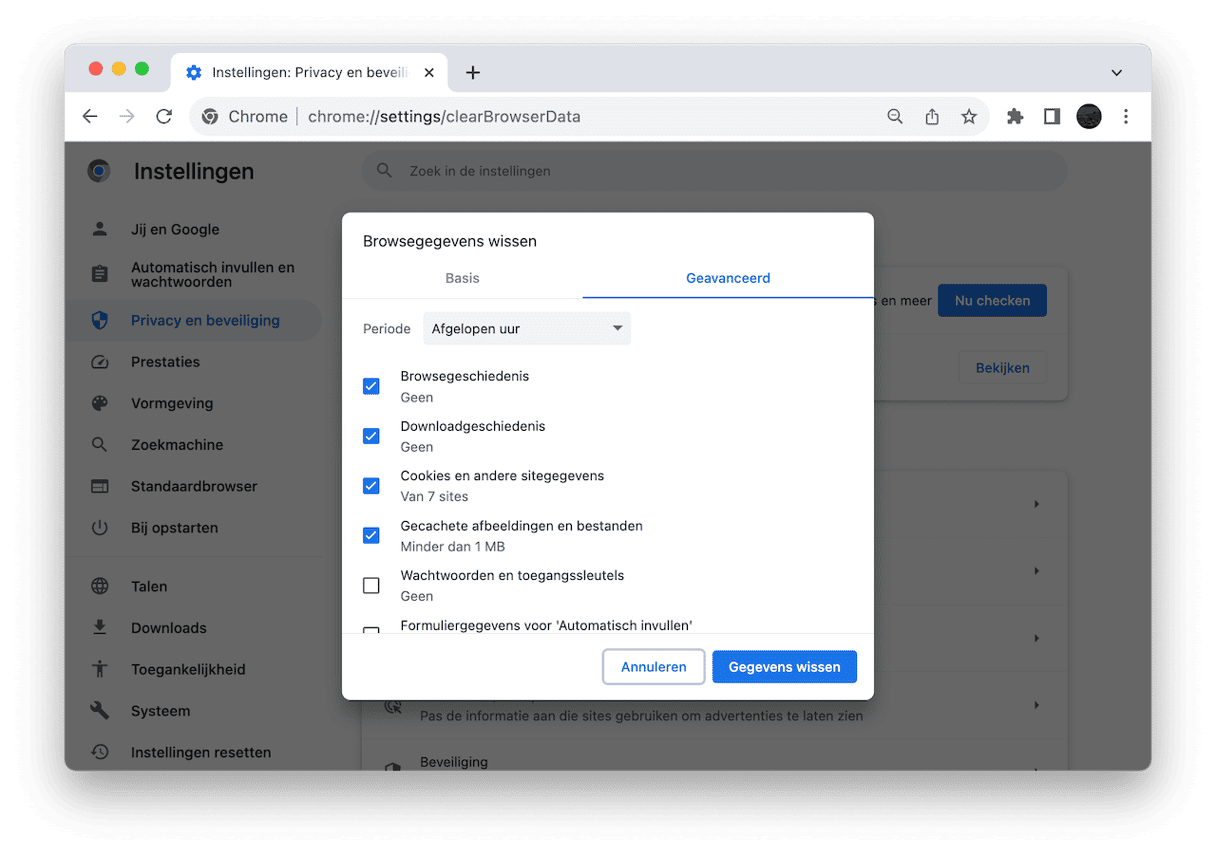Image resolution: width=1216 pixels, height=856 pixels.
Task: Click Gegevens wissen button
Action: (x=785, y=667)
